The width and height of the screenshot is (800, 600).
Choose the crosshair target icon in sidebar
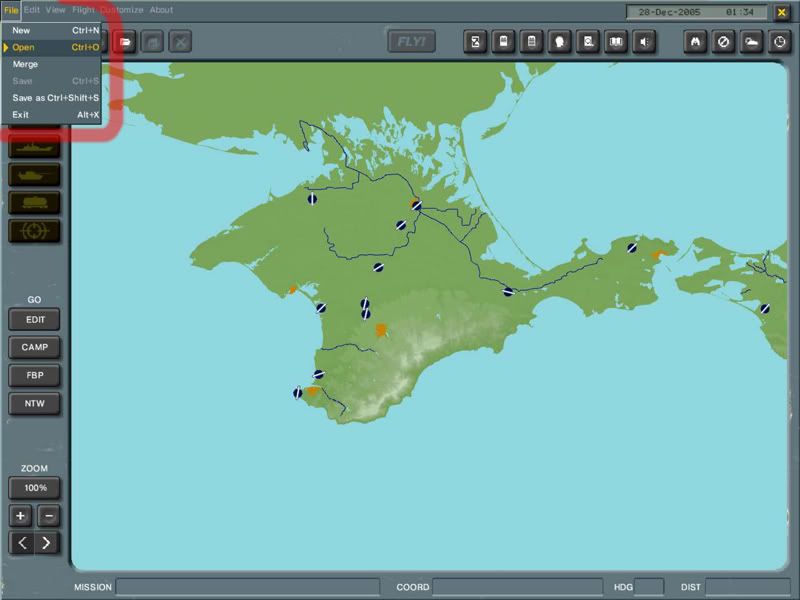[34, 231]
